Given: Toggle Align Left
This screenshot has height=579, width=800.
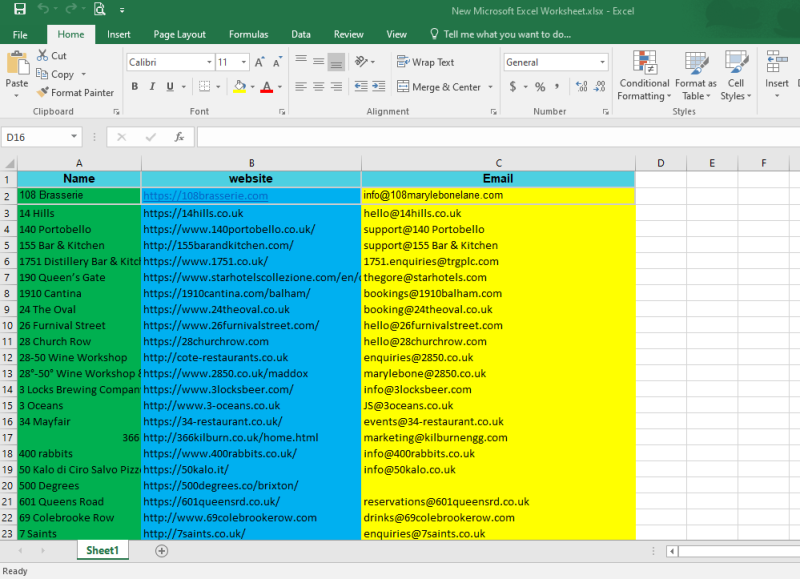Looking at the screenshot, I should [x=301, y=86].
